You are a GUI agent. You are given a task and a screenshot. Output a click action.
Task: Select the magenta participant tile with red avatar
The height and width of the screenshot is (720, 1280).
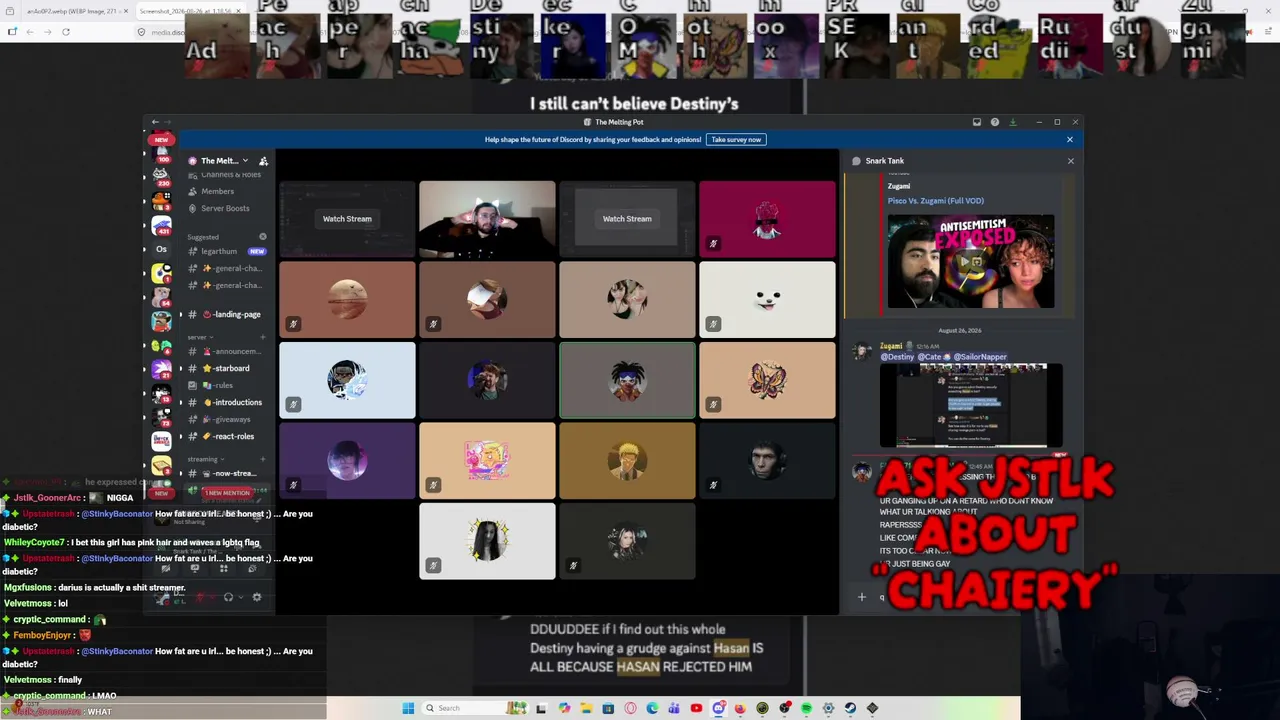[767, 219]
